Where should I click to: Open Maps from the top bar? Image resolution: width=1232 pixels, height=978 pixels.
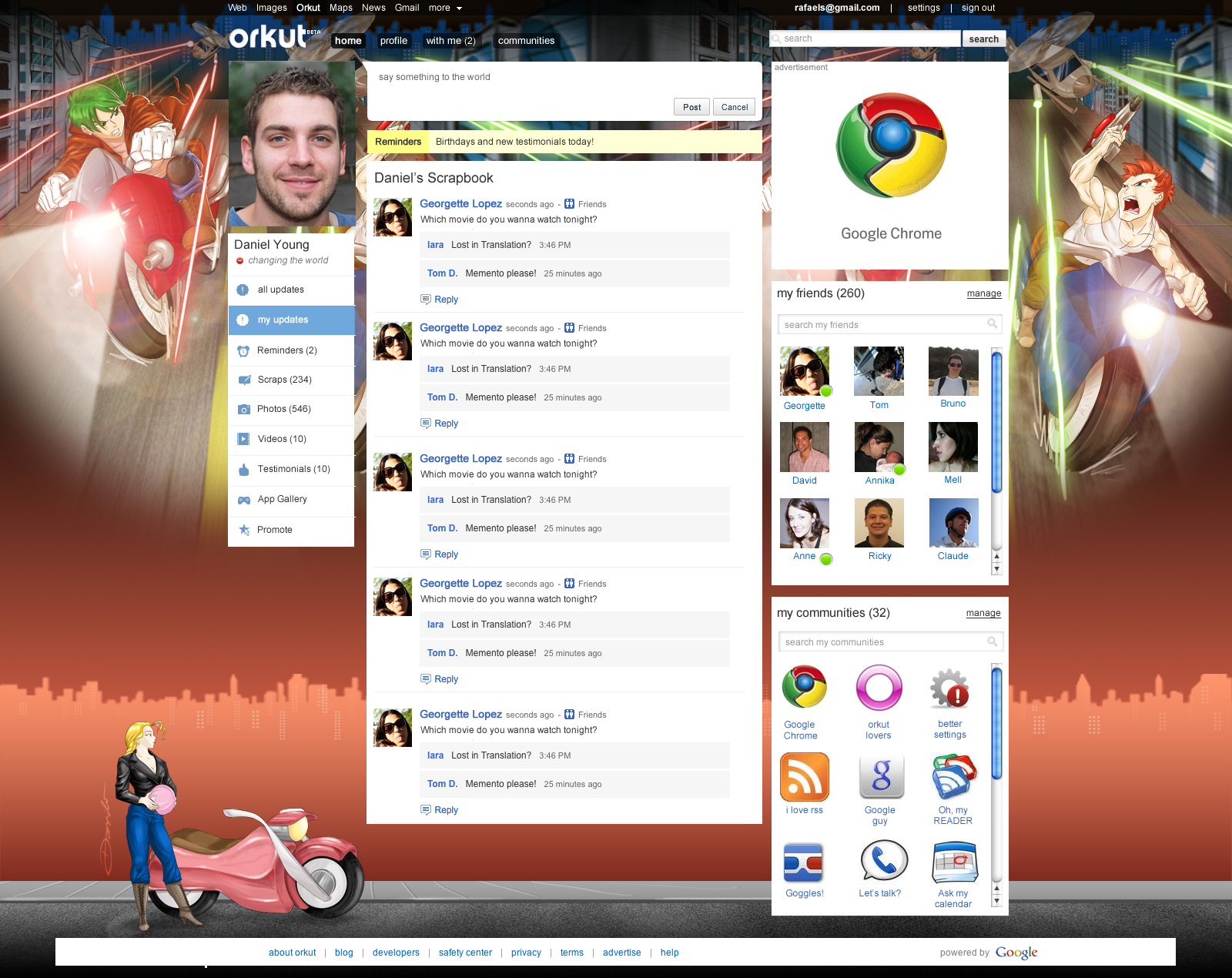point(340,8)
